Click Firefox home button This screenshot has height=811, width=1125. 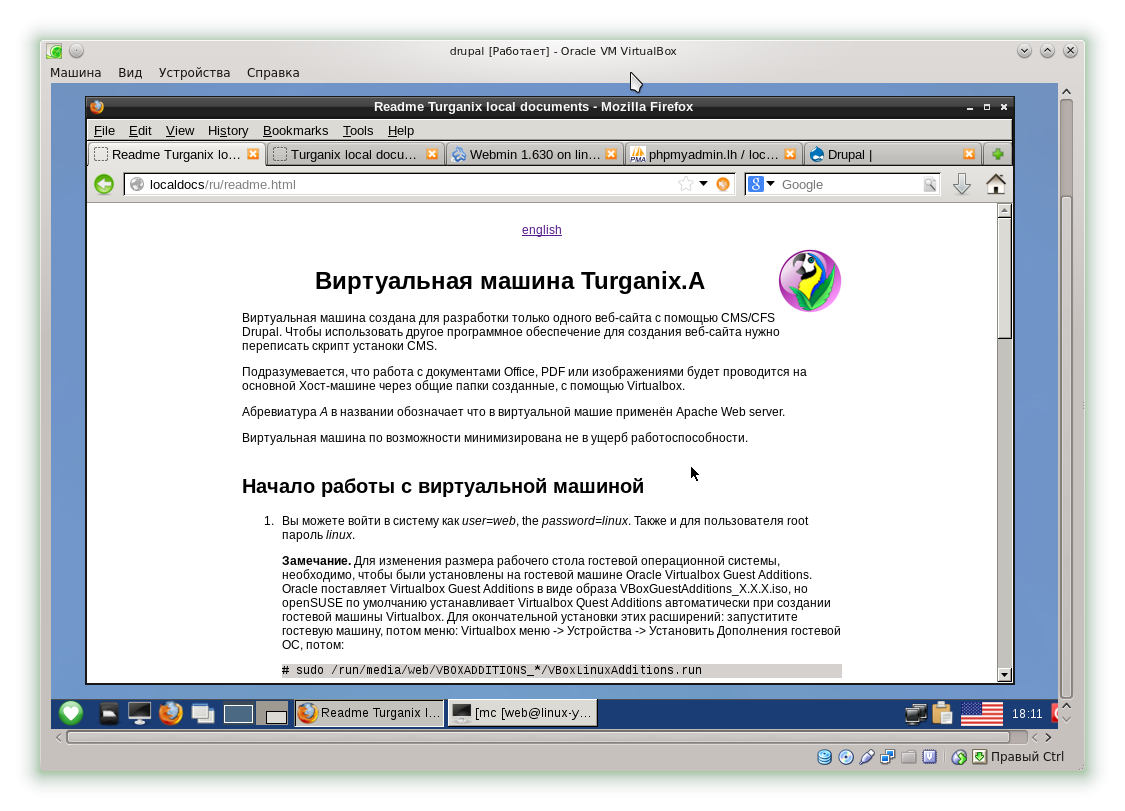pos(996,184)
